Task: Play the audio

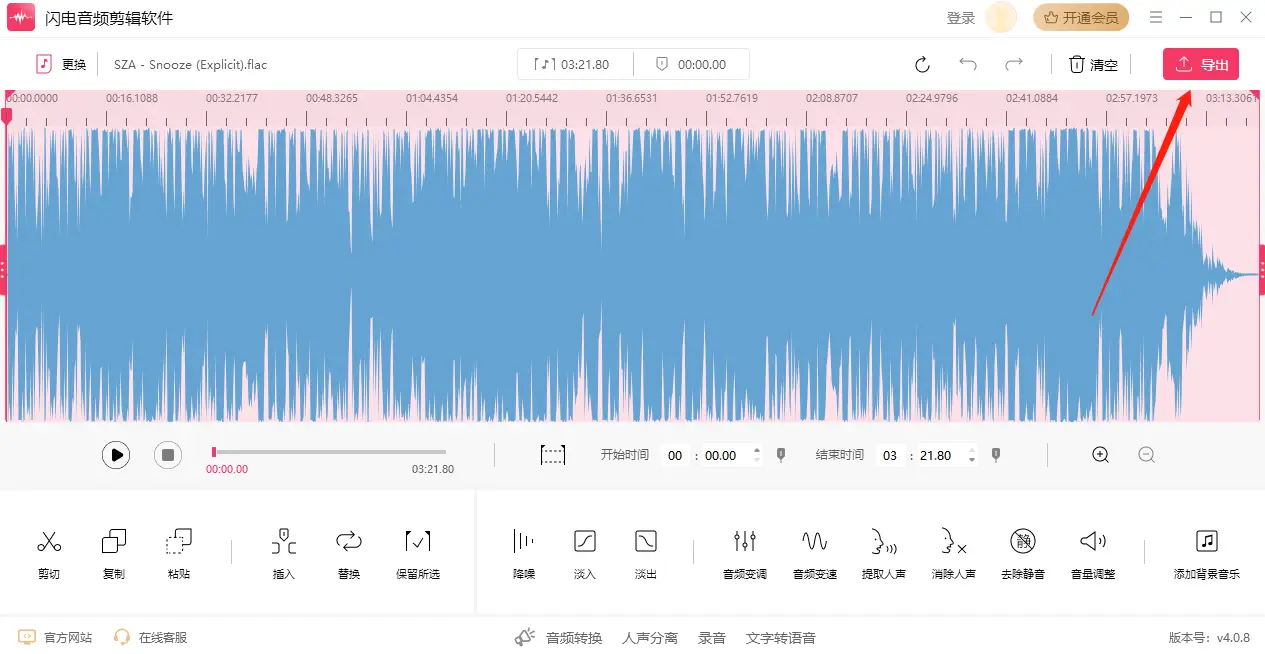Action: click(x=116, y=455)
